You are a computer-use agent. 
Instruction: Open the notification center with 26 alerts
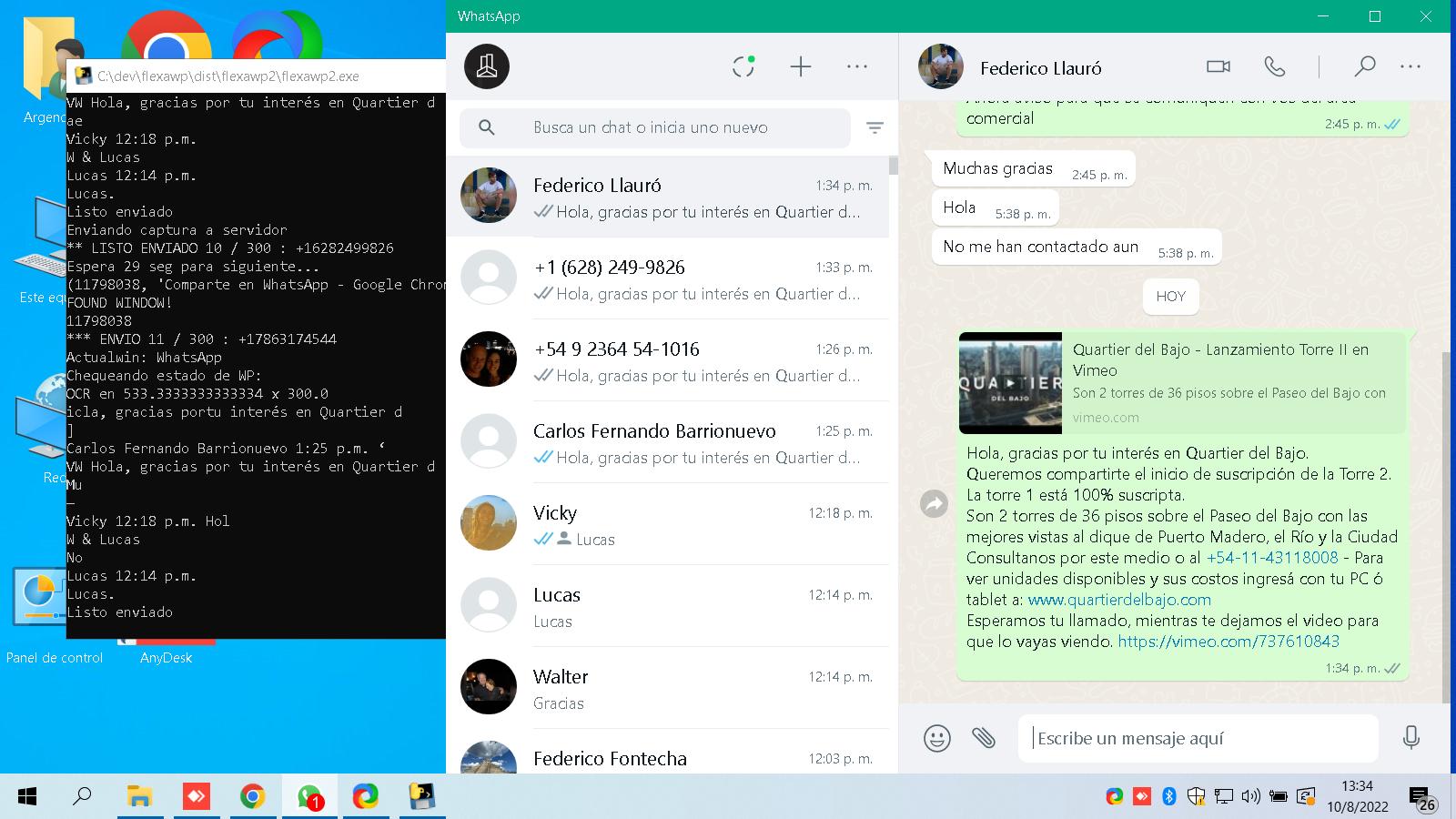tap(1423, 799)
